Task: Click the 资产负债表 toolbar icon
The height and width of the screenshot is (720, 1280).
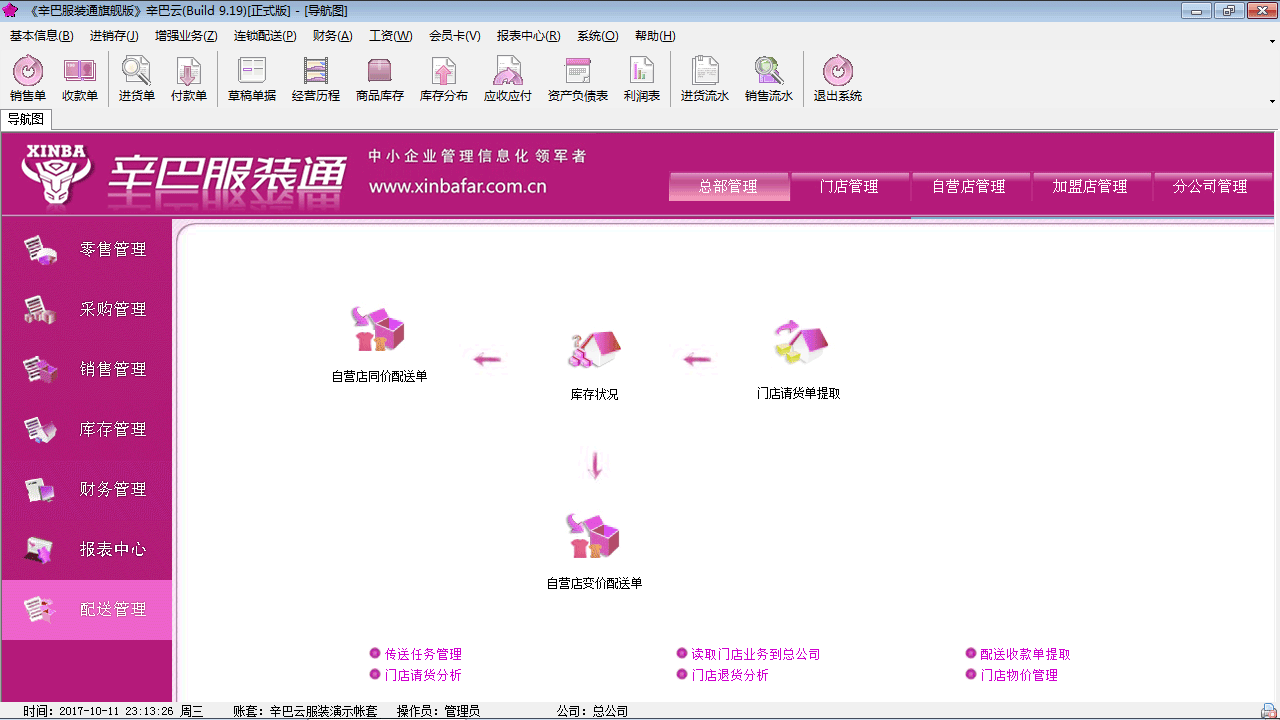Action: (x=578, y=79)
